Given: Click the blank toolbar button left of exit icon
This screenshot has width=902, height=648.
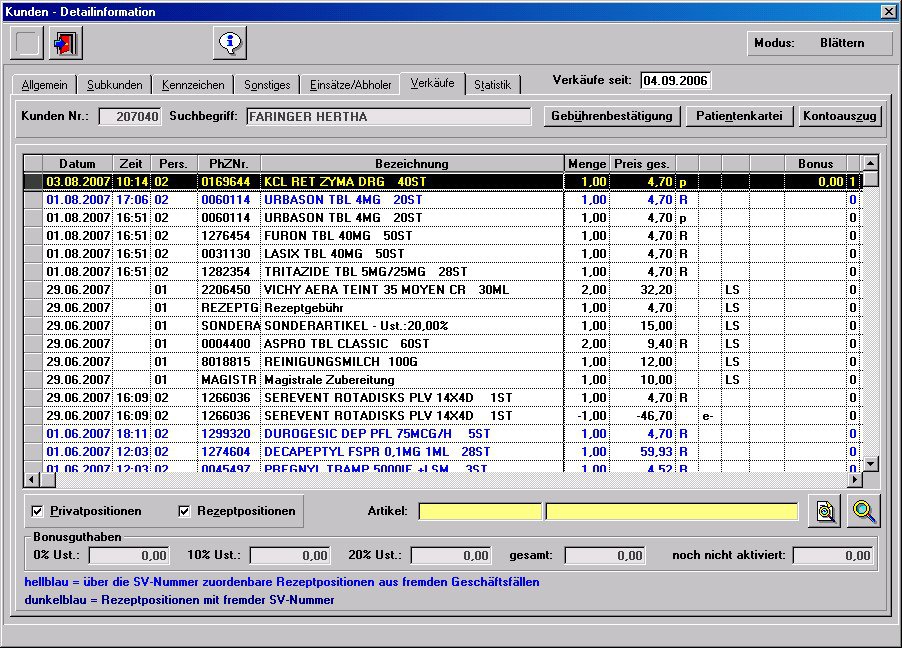Looking at the screenshot, I should click(x=28, y=44).
